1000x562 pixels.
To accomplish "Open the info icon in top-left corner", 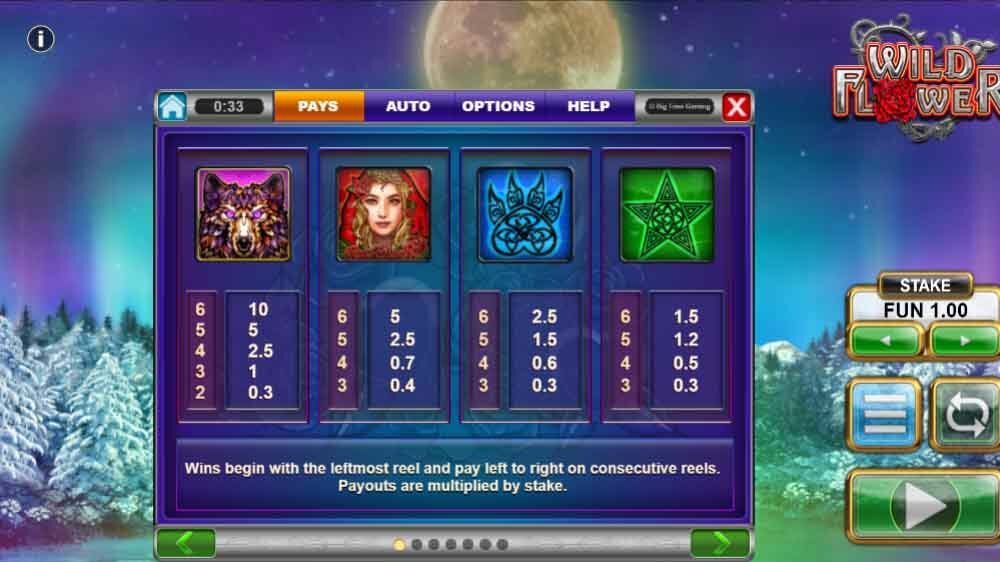I will [x=40, y=39].
